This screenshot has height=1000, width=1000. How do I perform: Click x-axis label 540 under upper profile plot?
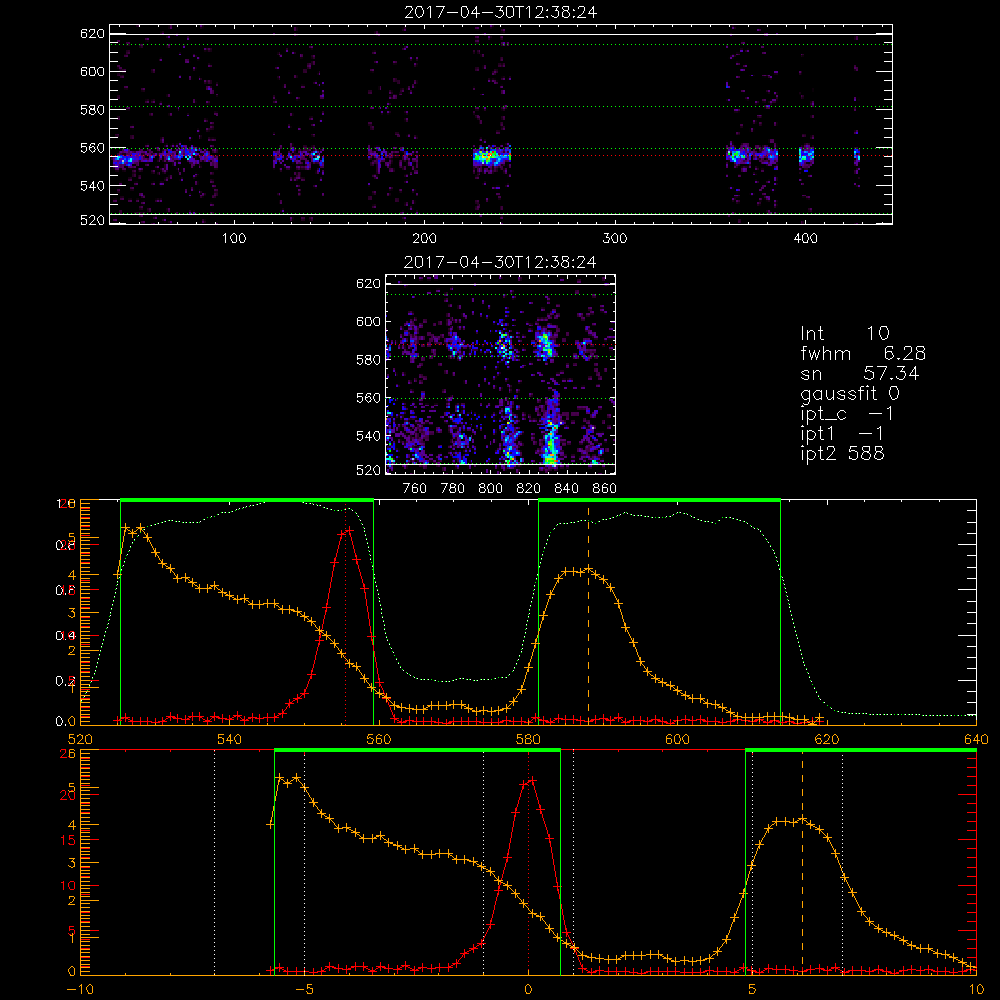pyautogui.click(x=230, y=739)
